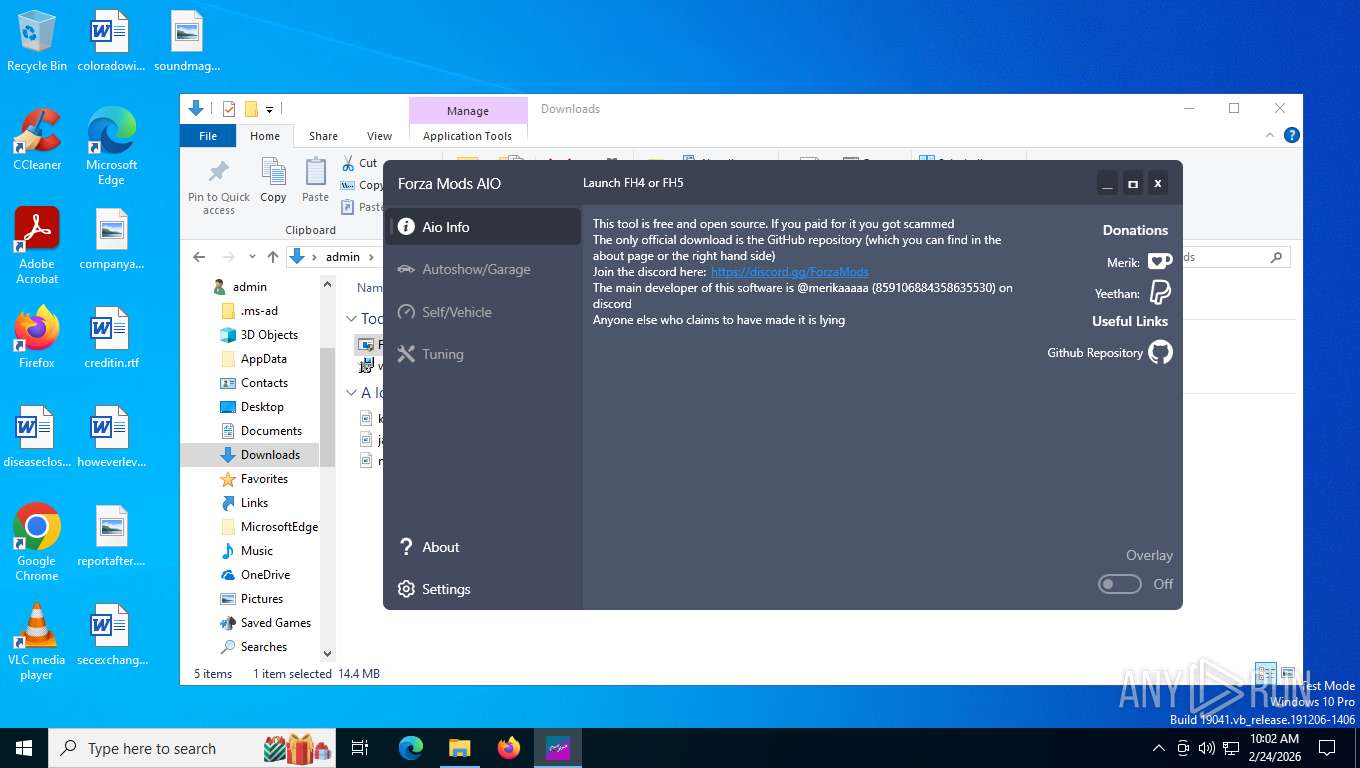
Task: Open Recycle Bin desktop icon
Action: [37, 41]
